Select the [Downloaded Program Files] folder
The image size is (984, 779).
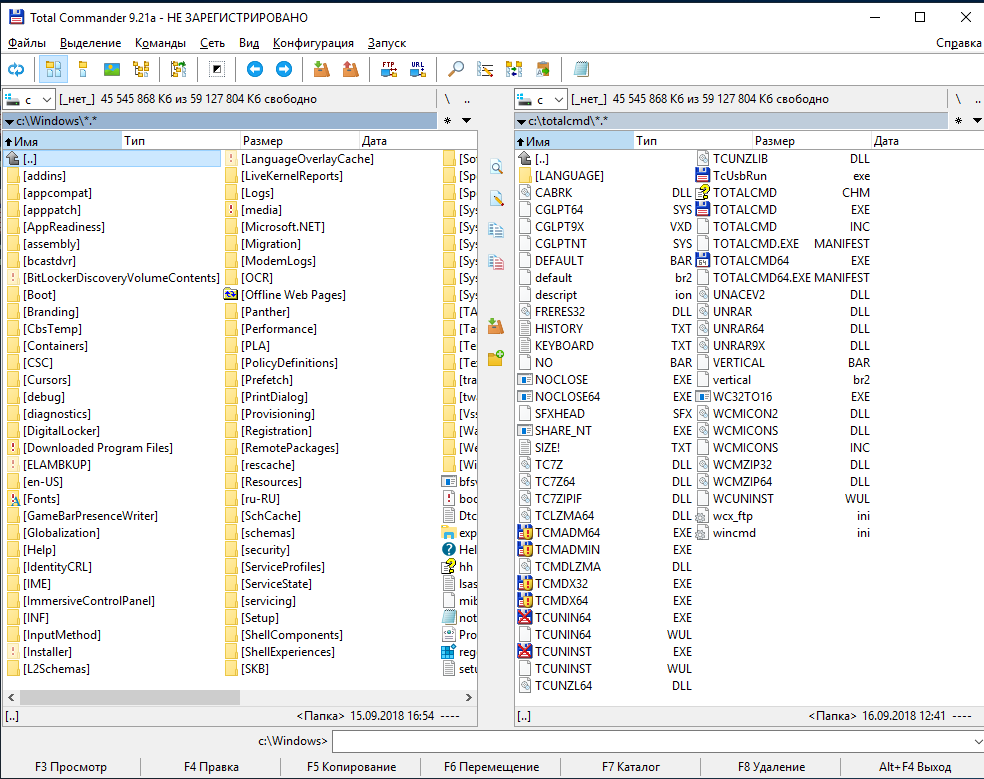tap(91, 448)
